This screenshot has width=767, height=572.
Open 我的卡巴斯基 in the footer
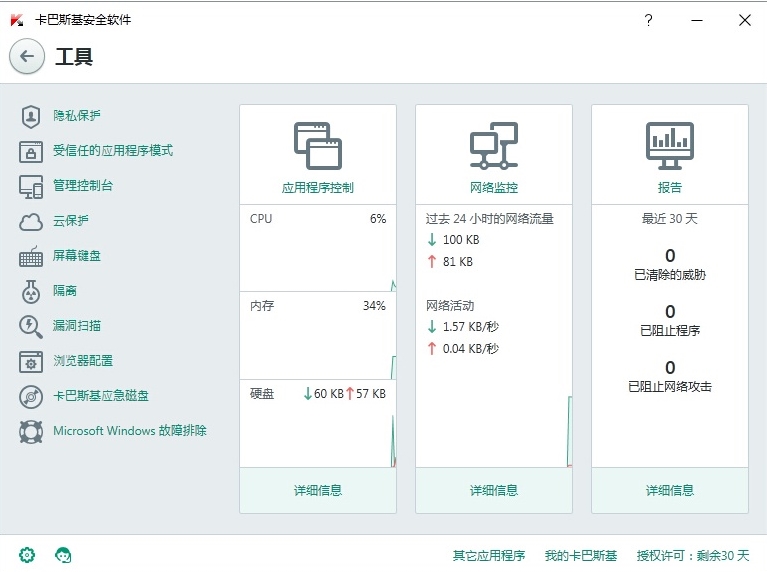point(581,555)
